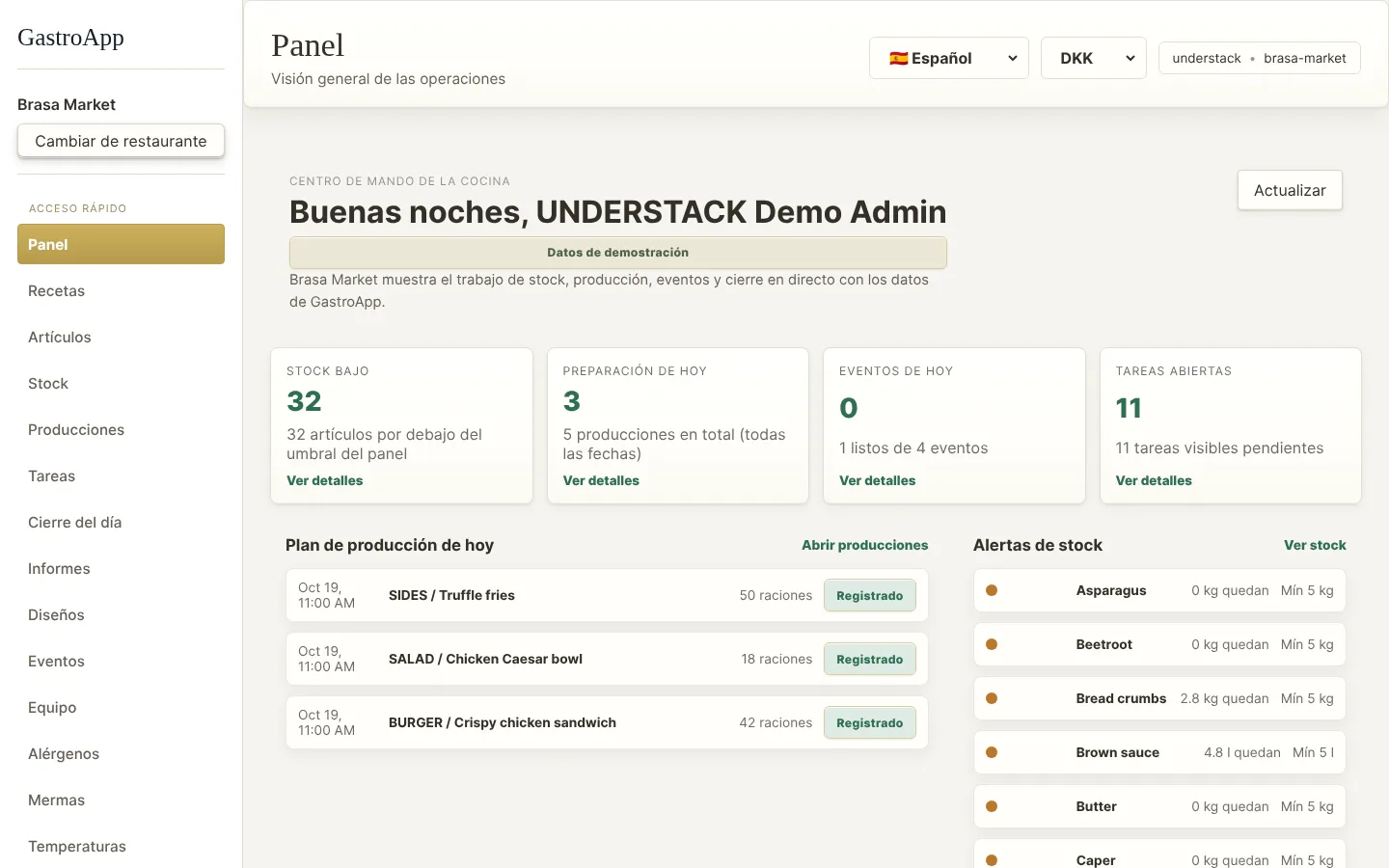The height and width of the screenshot is (868, 1389).
Task: Open Recetas from the sidebar
Action: [121, 290]
